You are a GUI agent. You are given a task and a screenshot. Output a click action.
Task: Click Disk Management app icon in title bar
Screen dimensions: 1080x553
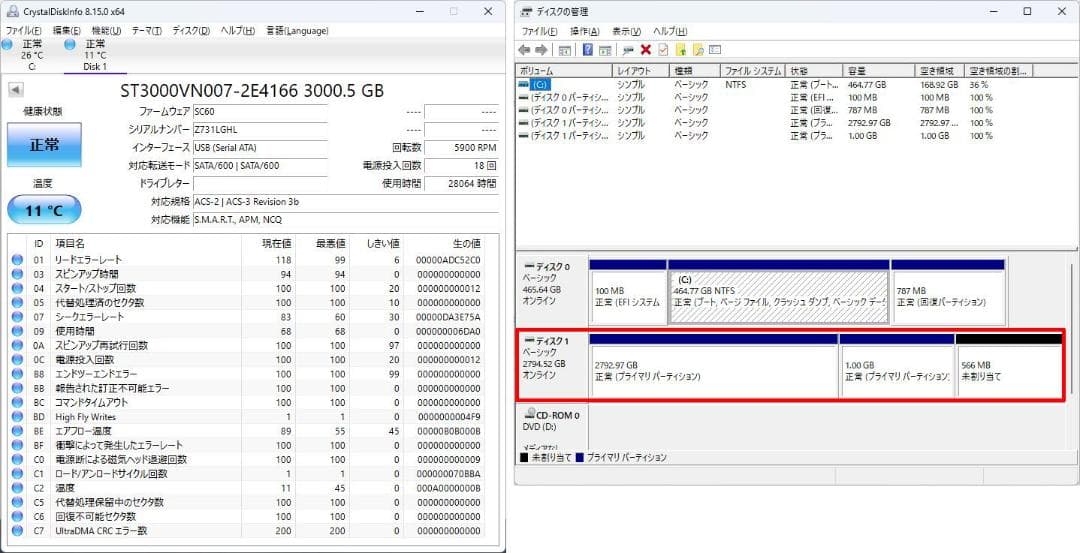point(527,12)
